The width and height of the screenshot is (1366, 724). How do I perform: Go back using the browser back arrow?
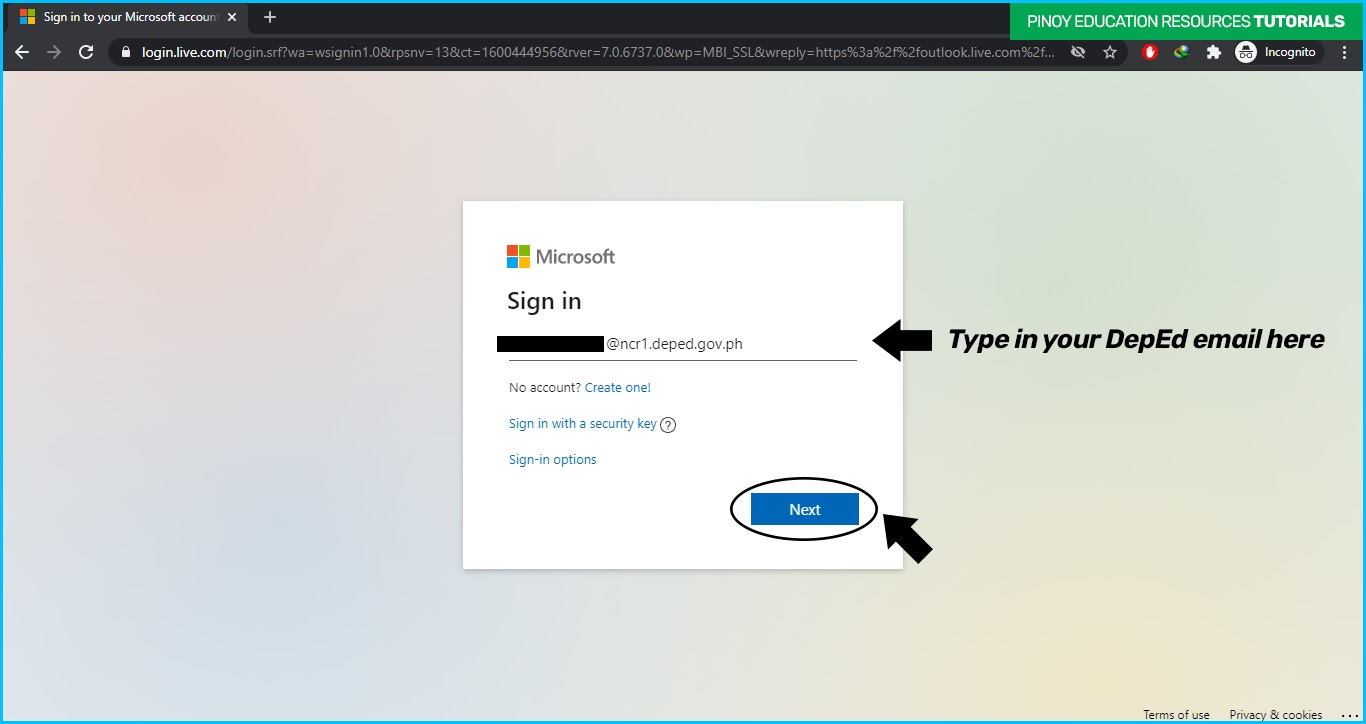(x=22, y=52)
